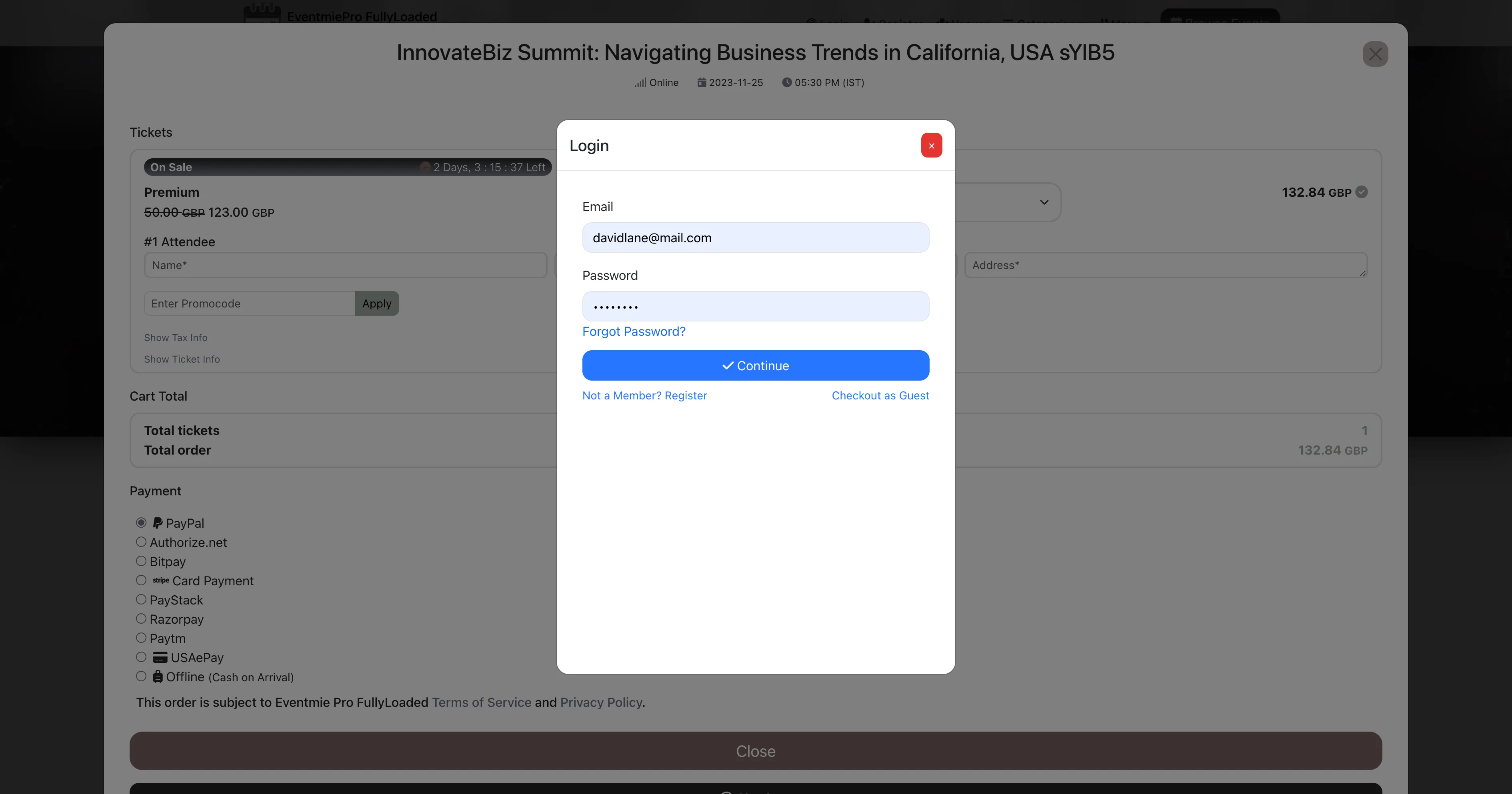Click the Forgot Password link

pyautogui.click(x=633, y=331)
